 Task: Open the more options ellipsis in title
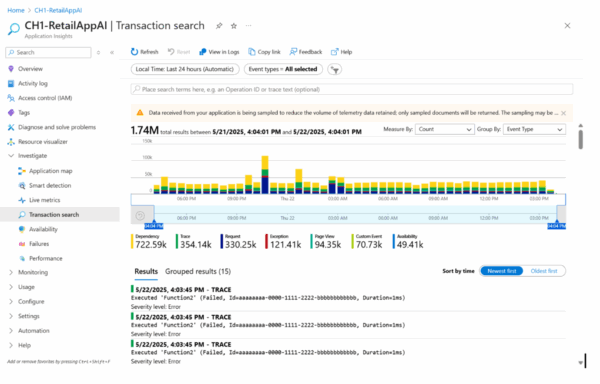249,26
